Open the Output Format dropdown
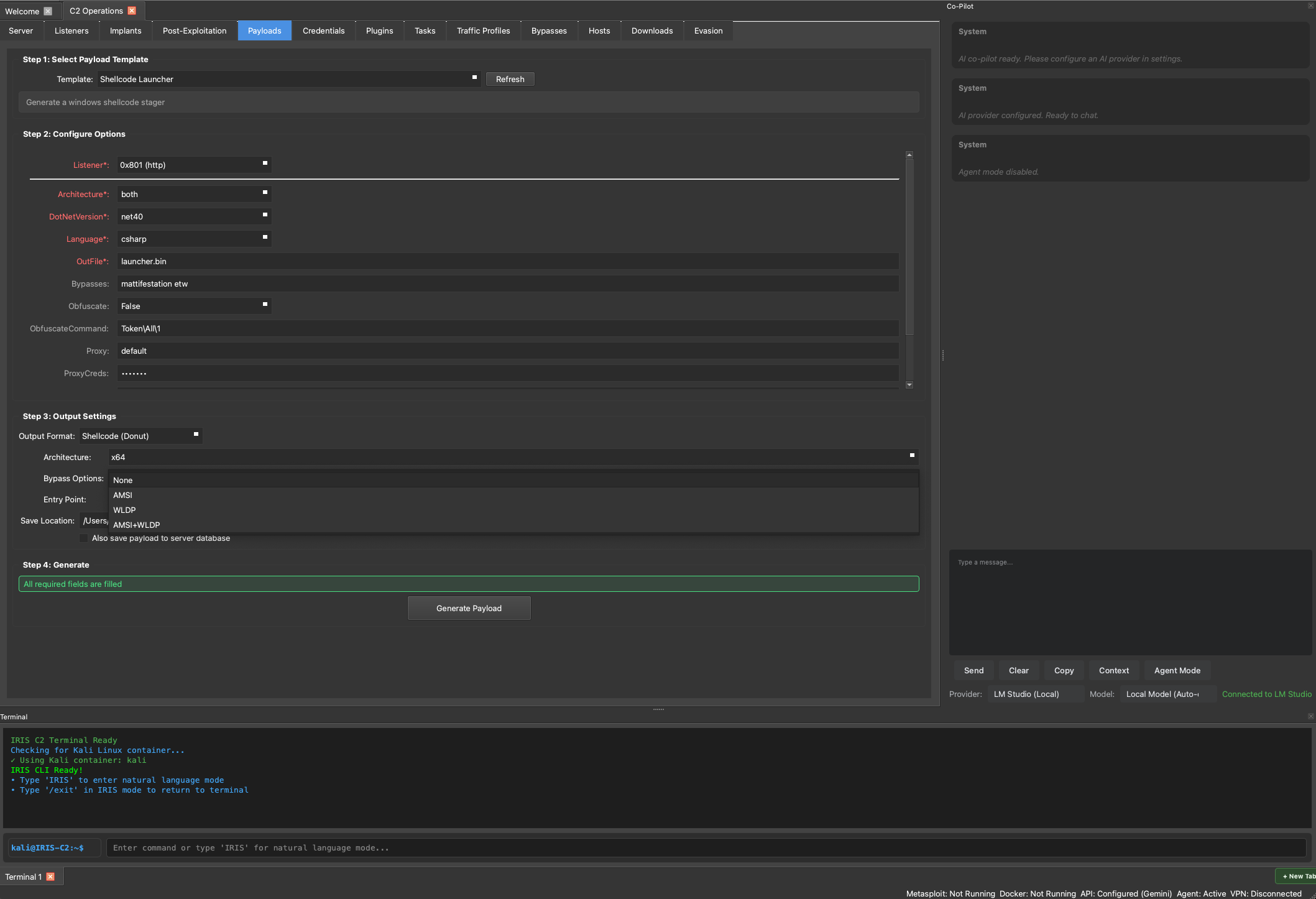 click(140, 436)
